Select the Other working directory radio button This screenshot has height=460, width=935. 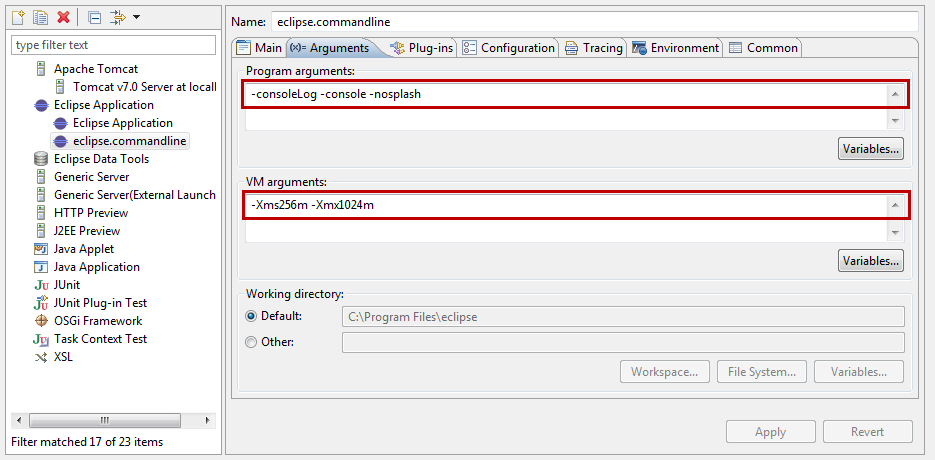251,342
